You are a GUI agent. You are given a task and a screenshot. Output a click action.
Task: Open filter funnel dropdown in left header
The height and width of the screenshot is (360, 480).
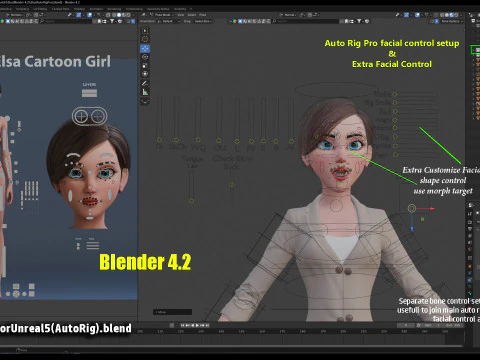pyautogui.click(x=113, y=21)
